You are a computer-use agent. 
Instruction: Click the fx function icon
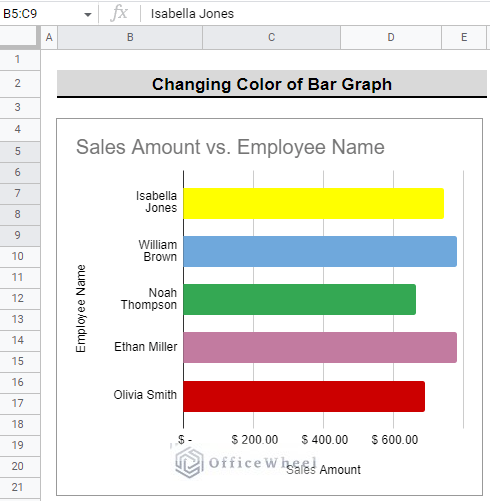[x=119, y=14]
